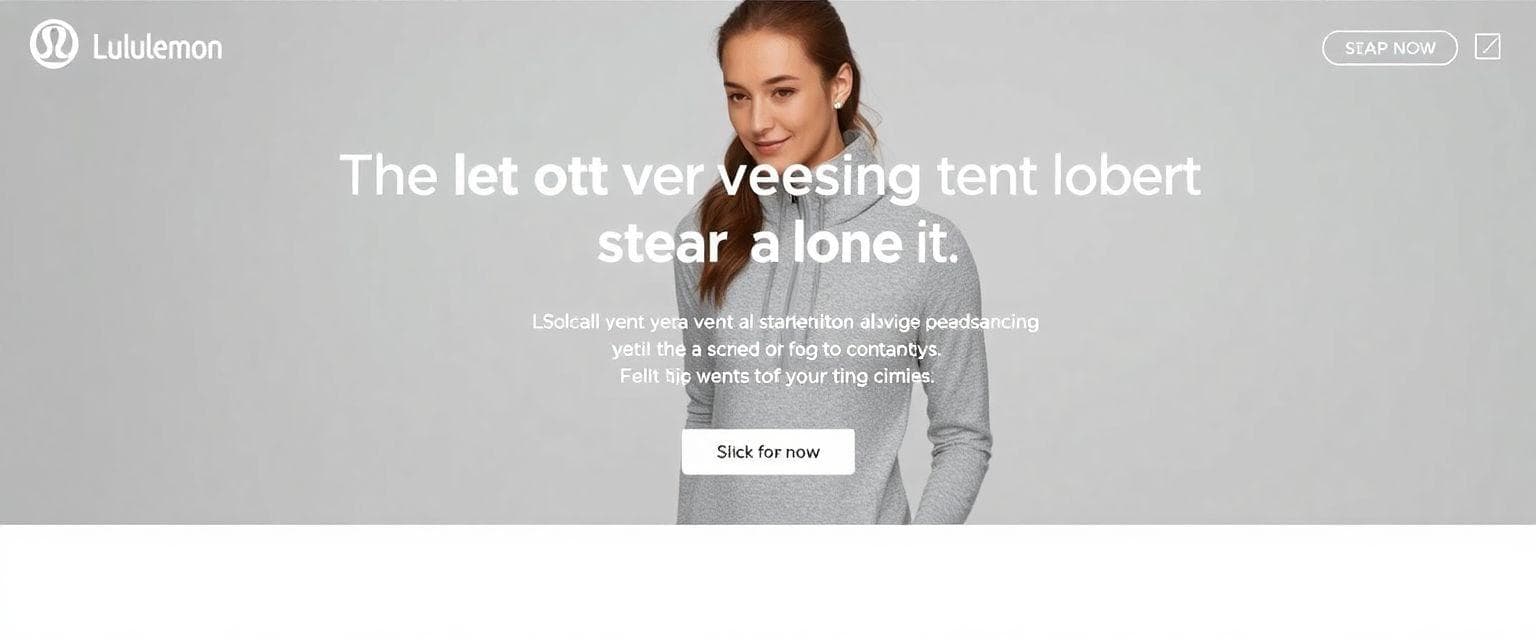1536x640 pixels.
Task: Click the line 'Felit tjip wents tof your ting cimies.'
Action: 777,377
